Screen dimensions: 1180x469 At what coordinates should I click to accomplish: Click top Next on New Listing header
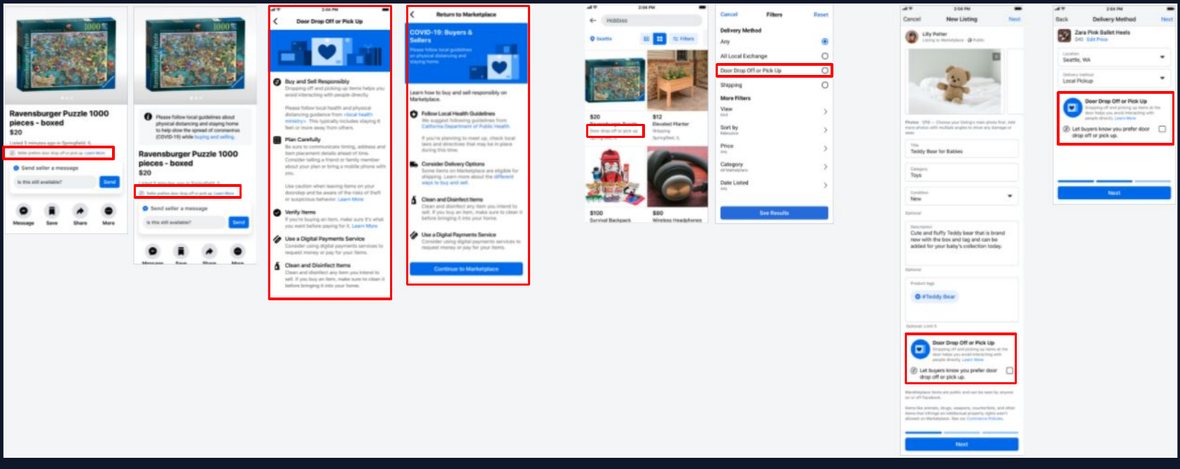pyautogui.click(x=1014, y=19)
